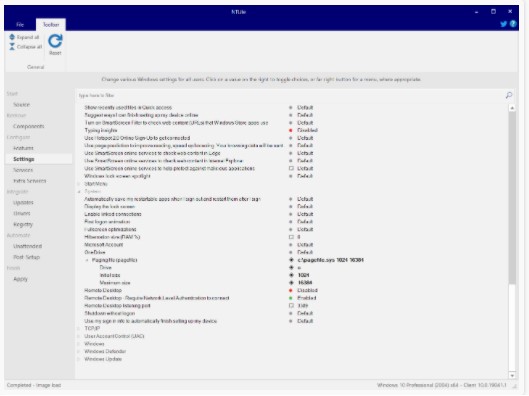Open the Source page in sidebar
Screen dimensions: 529x396
[x=22, y=105]
